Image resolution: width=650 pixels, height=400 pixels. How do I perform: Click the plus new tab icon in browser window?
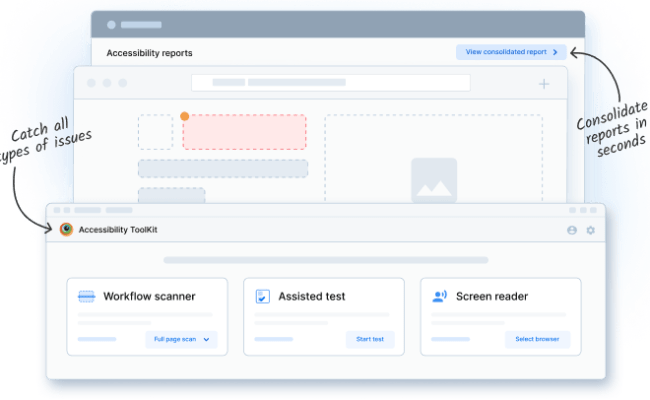tap(544, 84)
